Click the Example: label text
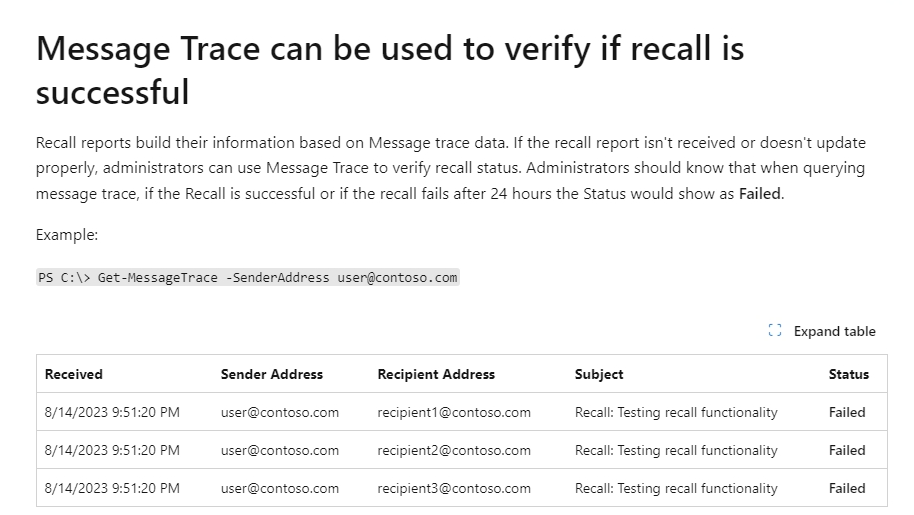Image resolution: width=914 pixels, height=515 pixels. tap(67, 235)
